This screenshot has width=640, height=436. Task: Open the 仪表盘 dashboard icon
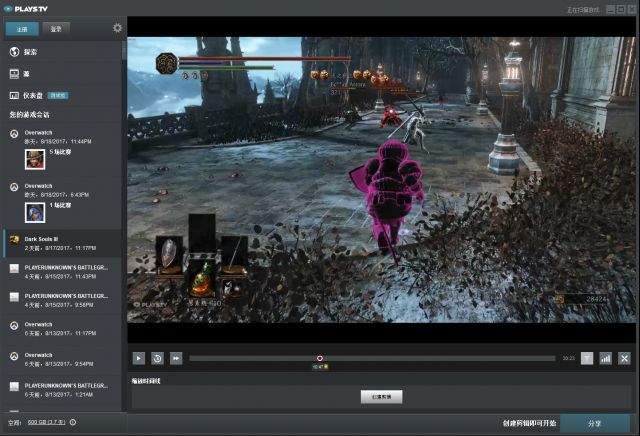click(14, 96)
